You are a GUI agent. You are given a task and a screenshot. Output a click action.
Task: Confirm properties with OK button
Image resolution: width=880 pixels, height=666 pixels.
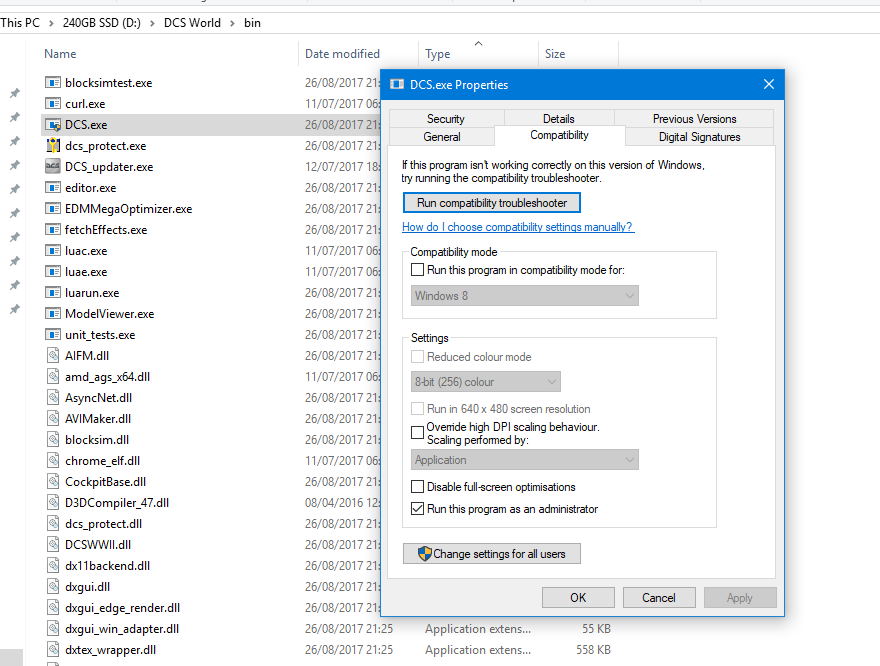point(578,598)
